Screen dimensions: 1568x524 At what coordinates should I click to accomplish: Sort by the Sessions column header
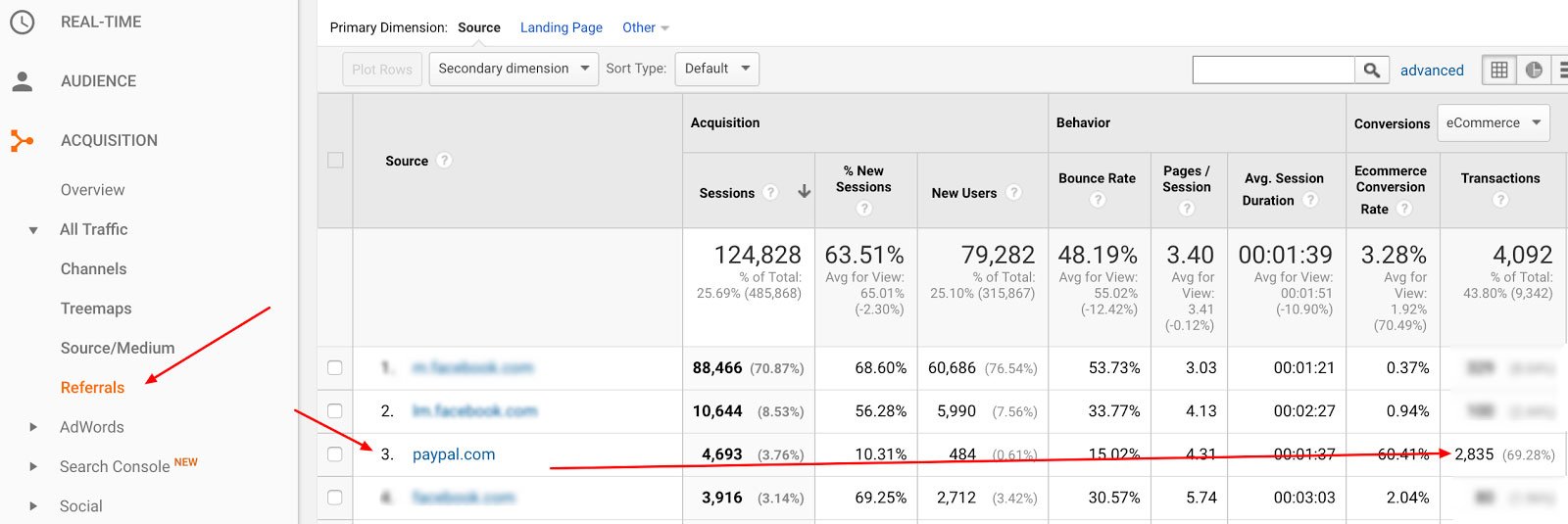coord(727,193)
